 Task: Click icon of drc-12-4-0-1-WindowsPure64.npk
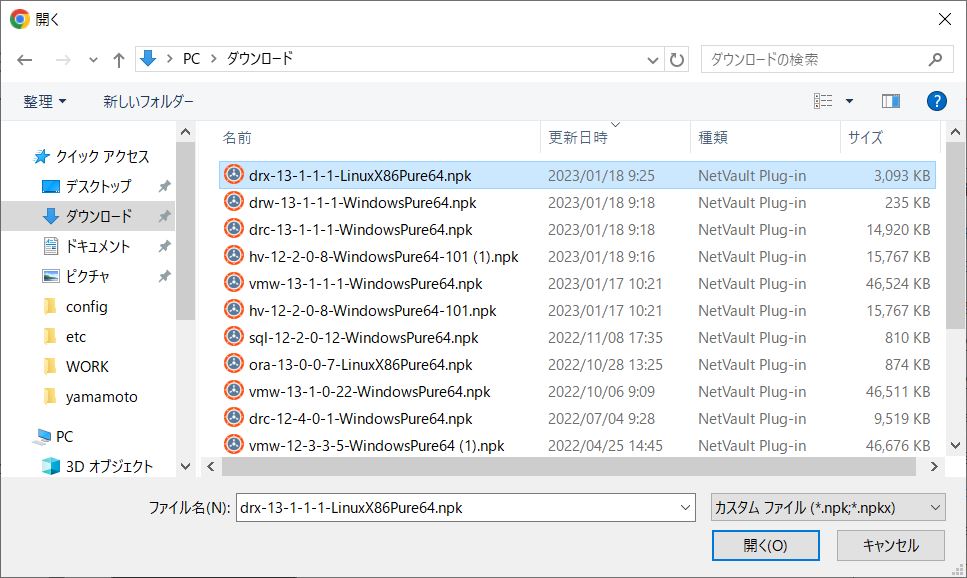(x=234, y=418)
